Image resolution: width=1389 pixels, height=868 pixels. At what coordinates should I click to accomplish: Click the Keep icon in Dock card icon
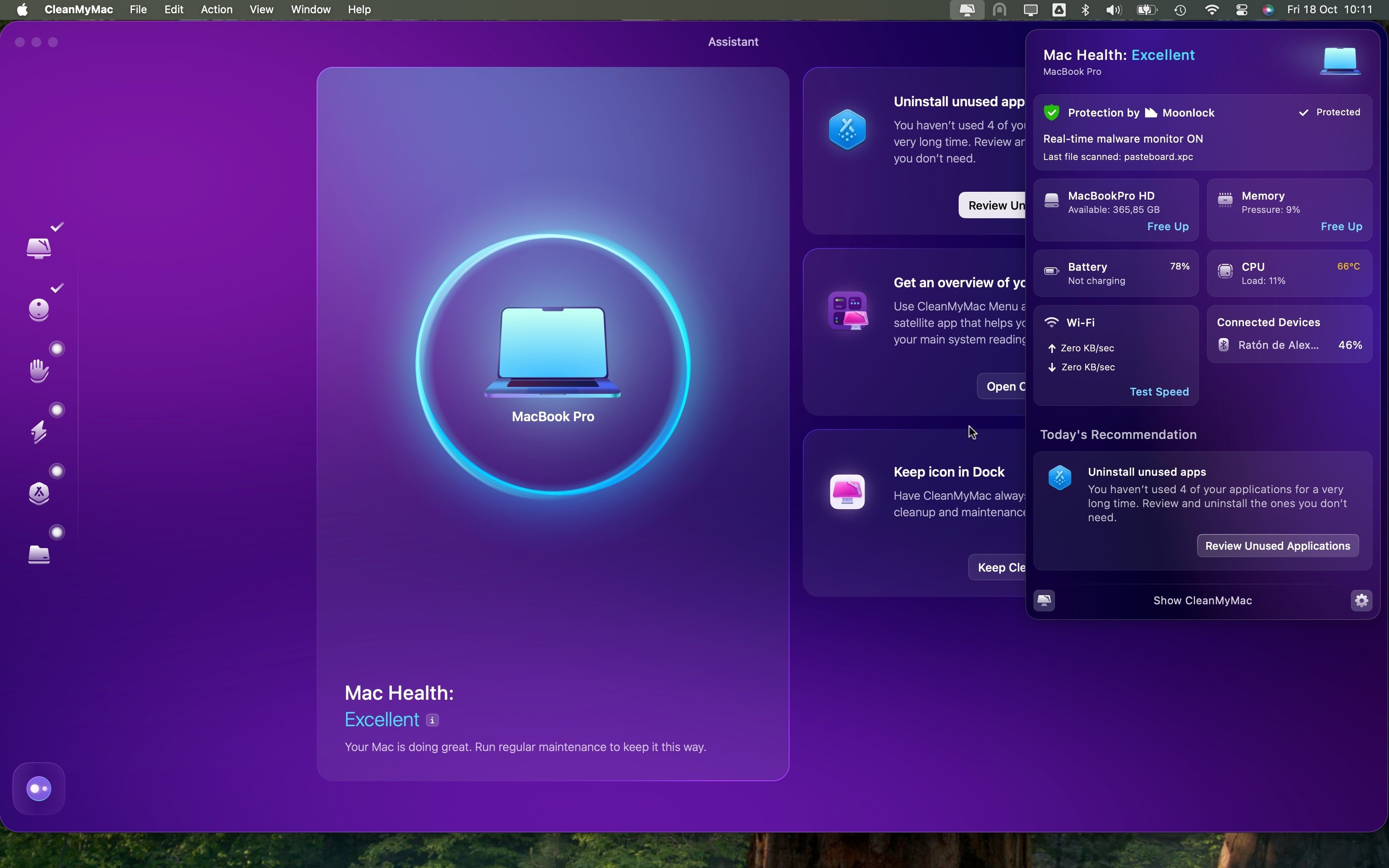848,492
